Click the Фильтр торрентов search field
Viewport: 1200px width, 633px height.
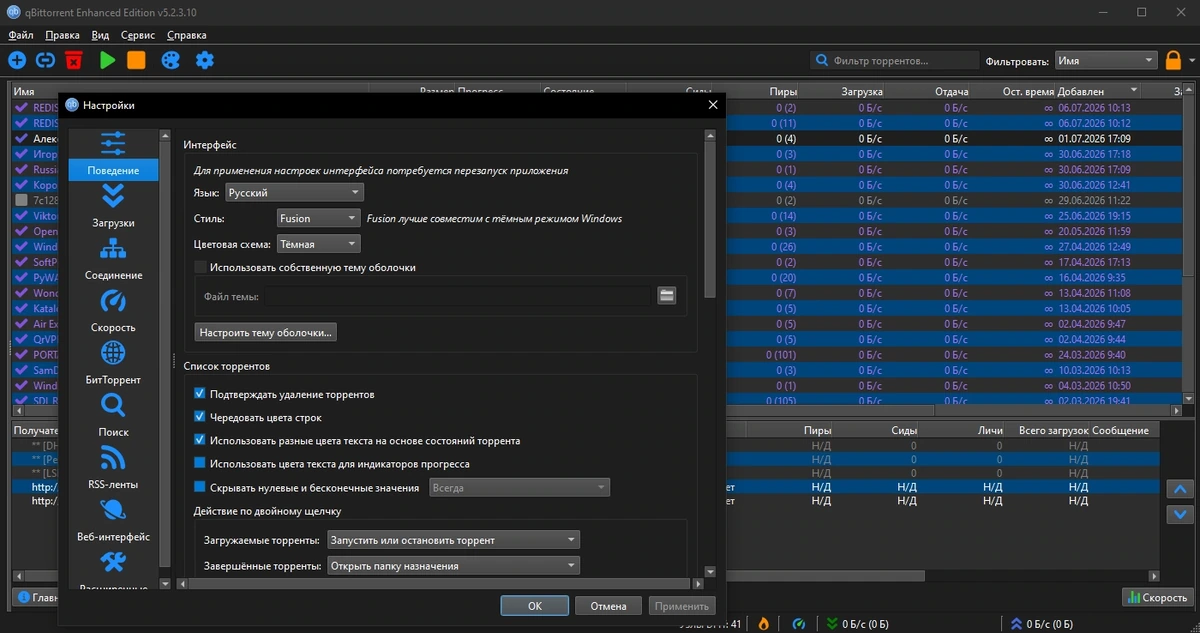click(x=894, y=60)
